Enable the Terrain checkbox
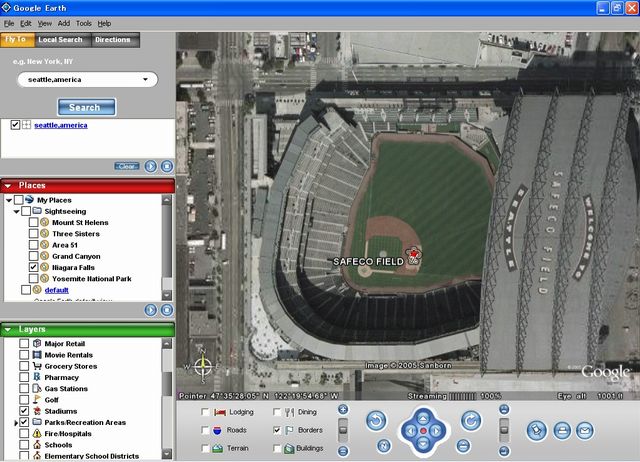 tap(205, 448)
